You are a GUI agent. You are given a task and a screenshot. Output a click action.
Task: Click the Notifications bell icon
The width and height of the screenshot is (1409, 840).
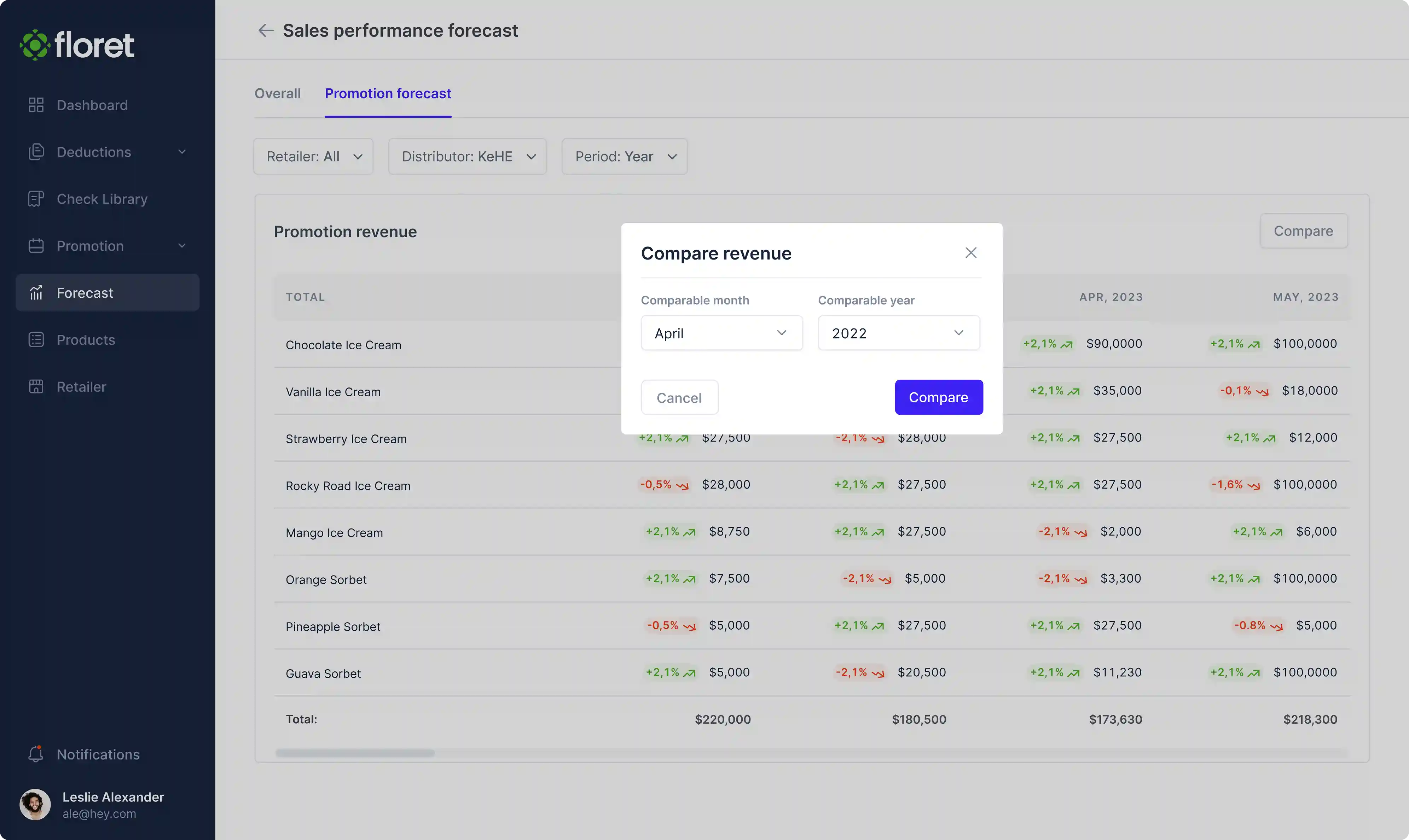tap(36, 754)
